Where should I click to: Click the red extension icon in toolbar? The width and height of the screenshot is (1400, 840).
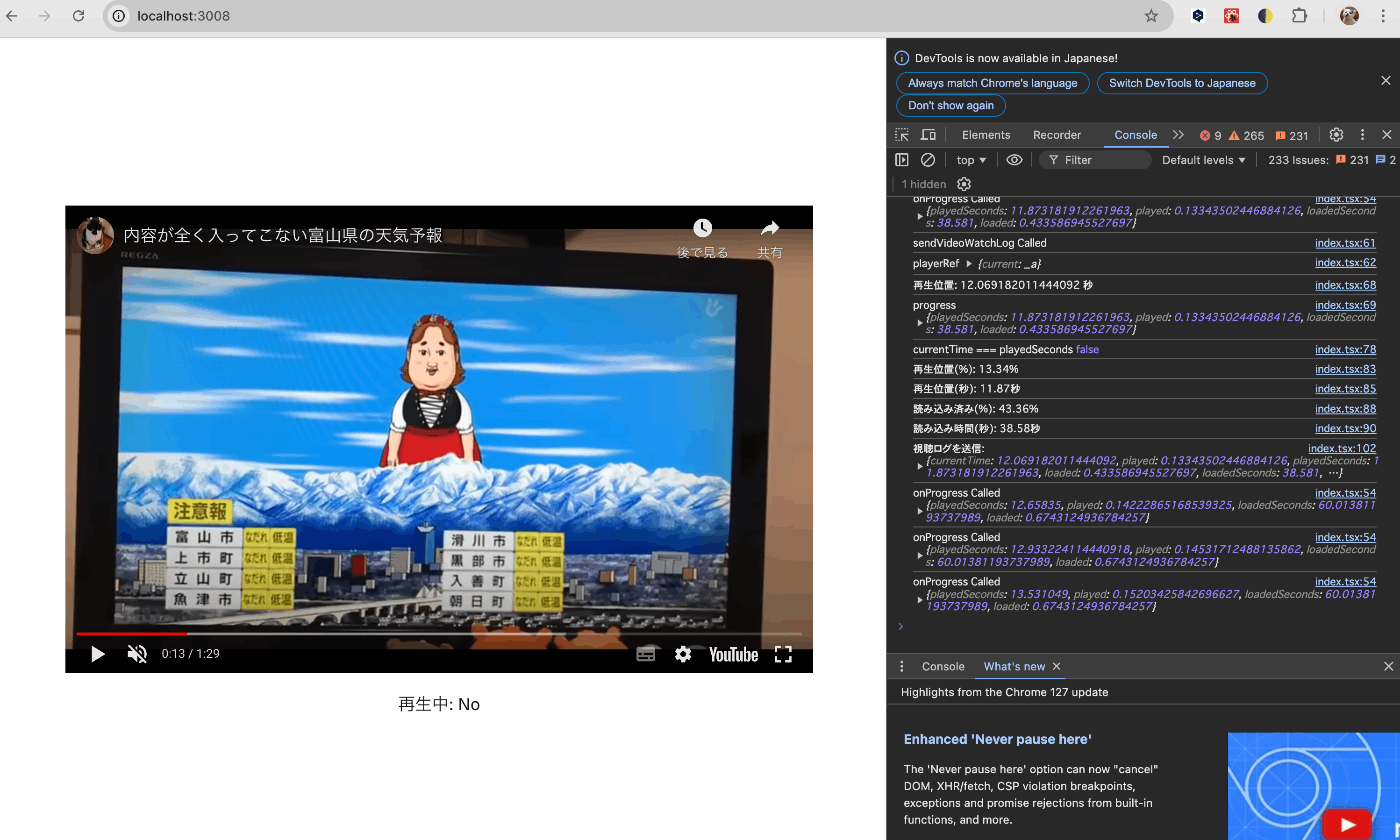coord(1232,16)
